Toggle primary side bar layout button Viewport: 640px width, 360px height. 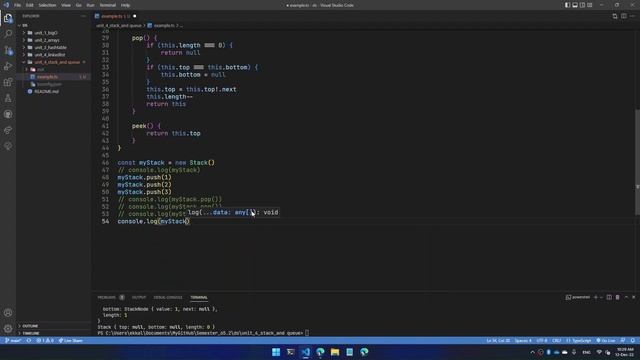pos(567,5)
